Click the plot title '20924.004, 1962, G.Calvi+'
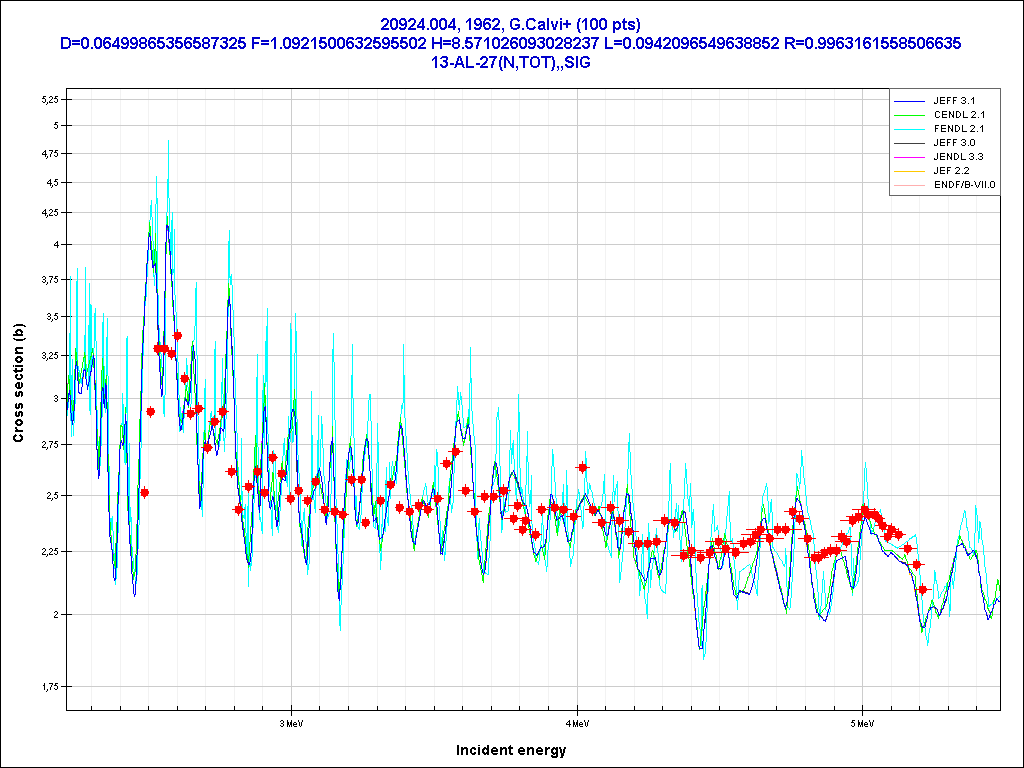The image size is (1024, 768). [x=511, y=24]
